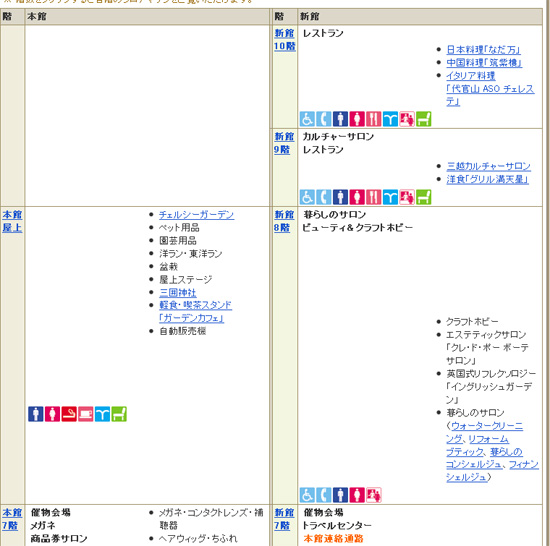Click drinking fountain icon in 新館9階 row
The image size is (550, 546).
click(x=390, y=197)
